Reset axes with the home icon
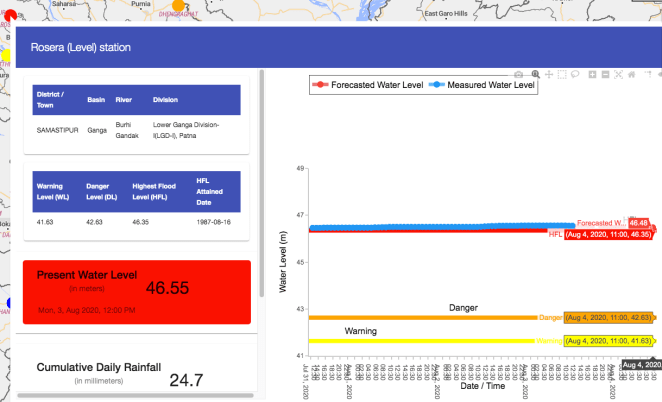This screenshot has width=662, height=402. pos(633,75)
